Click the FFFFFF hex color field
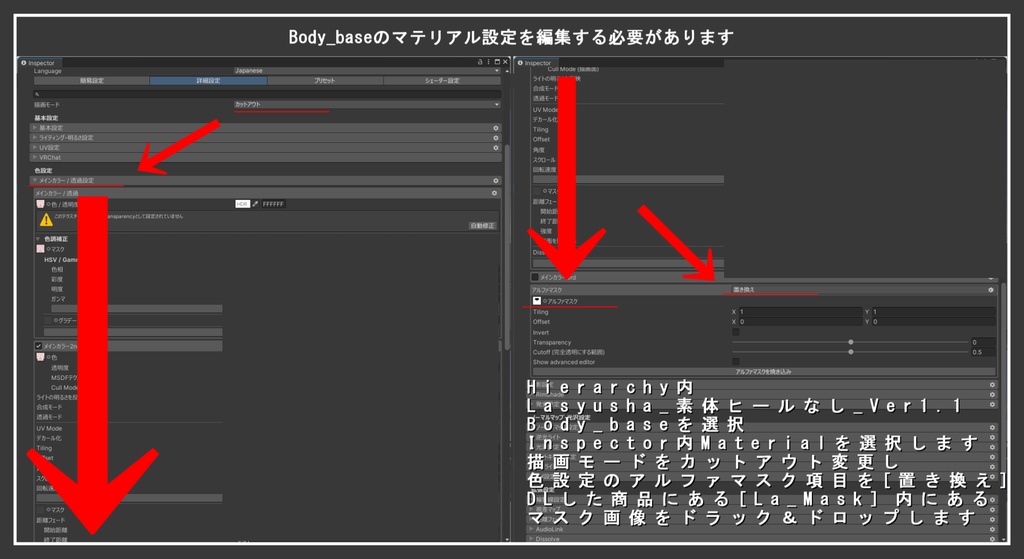The width and height of the screenshot is (1024, 559). click(273, 204)
